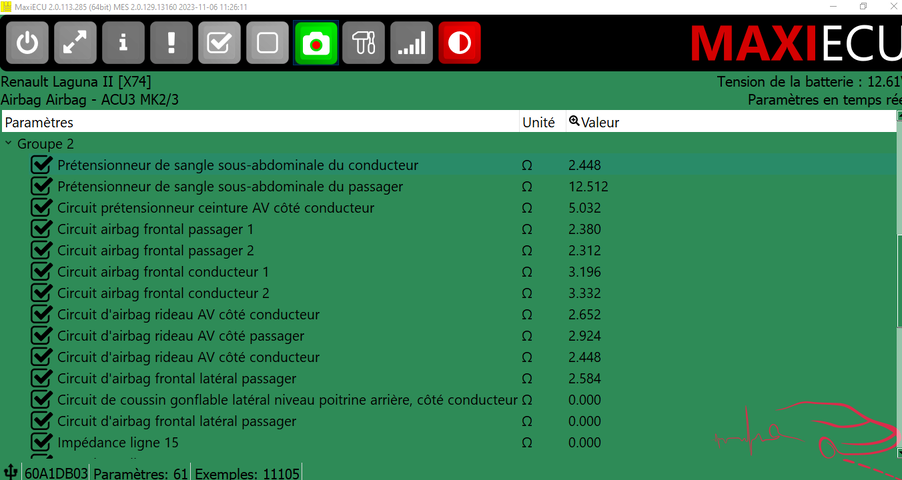The height and width of the screenshot is (480, 902).
Task: Uncheck the Impédance ligne 15 checkbox
Action: [x=41, y=442]
